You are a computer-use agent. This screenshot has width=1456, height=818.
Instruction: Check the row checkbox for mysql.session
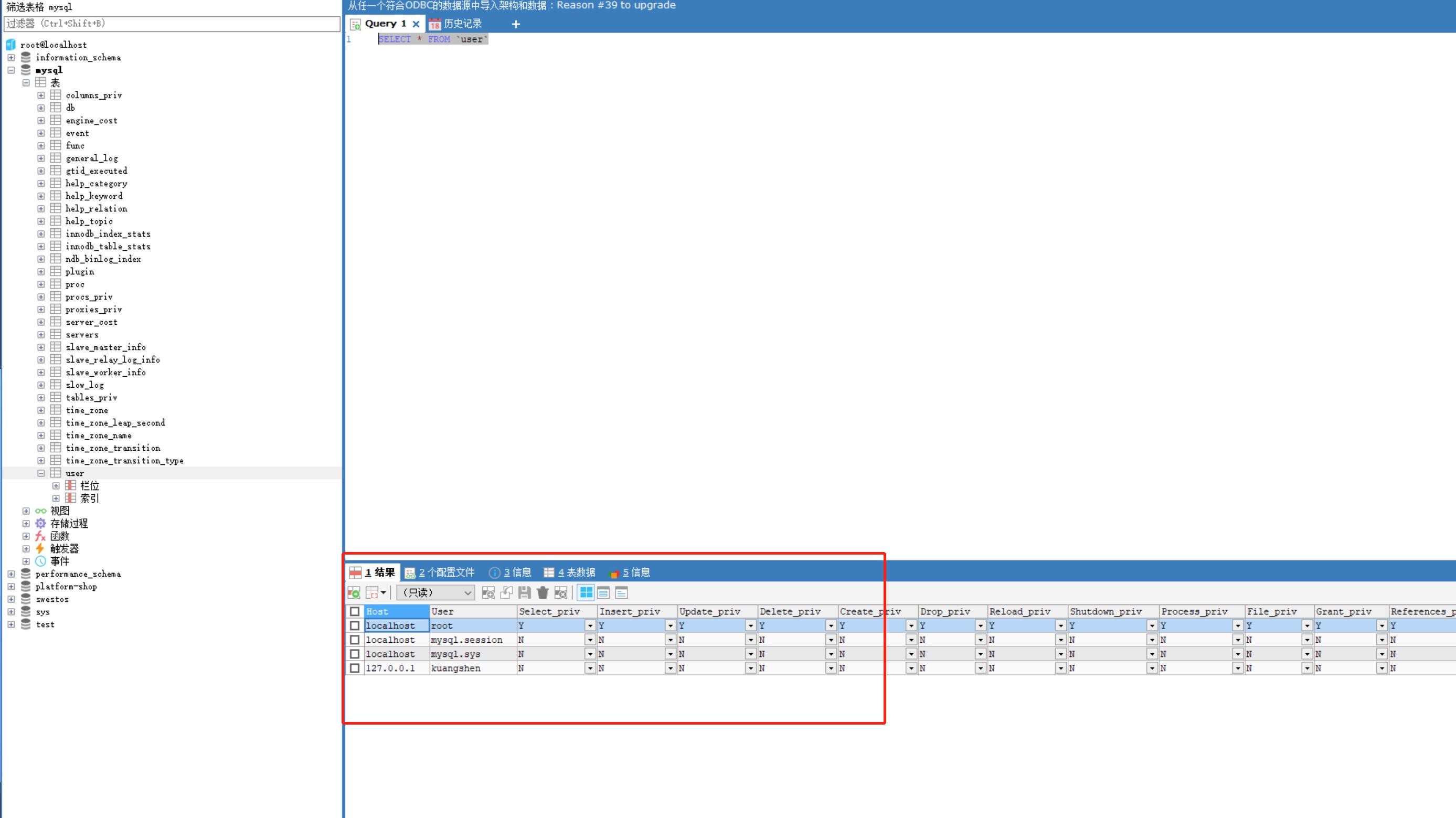point(355,640)
